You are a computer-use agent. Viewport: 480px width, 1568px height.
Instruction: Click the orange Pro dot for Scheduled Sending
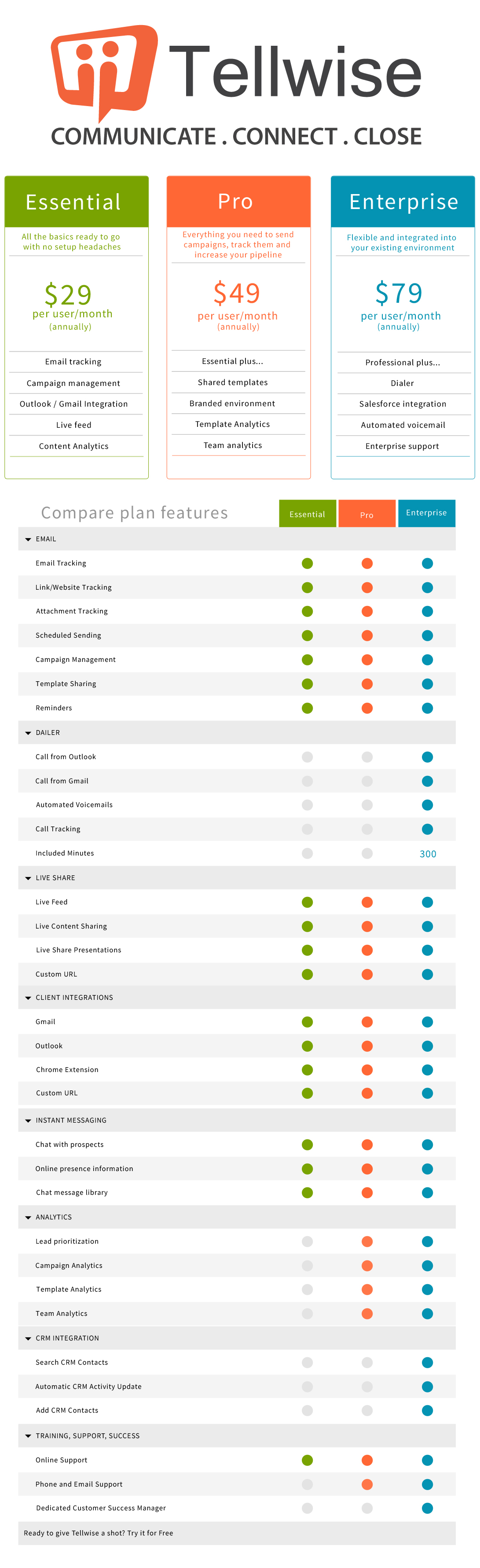point(367,635)
